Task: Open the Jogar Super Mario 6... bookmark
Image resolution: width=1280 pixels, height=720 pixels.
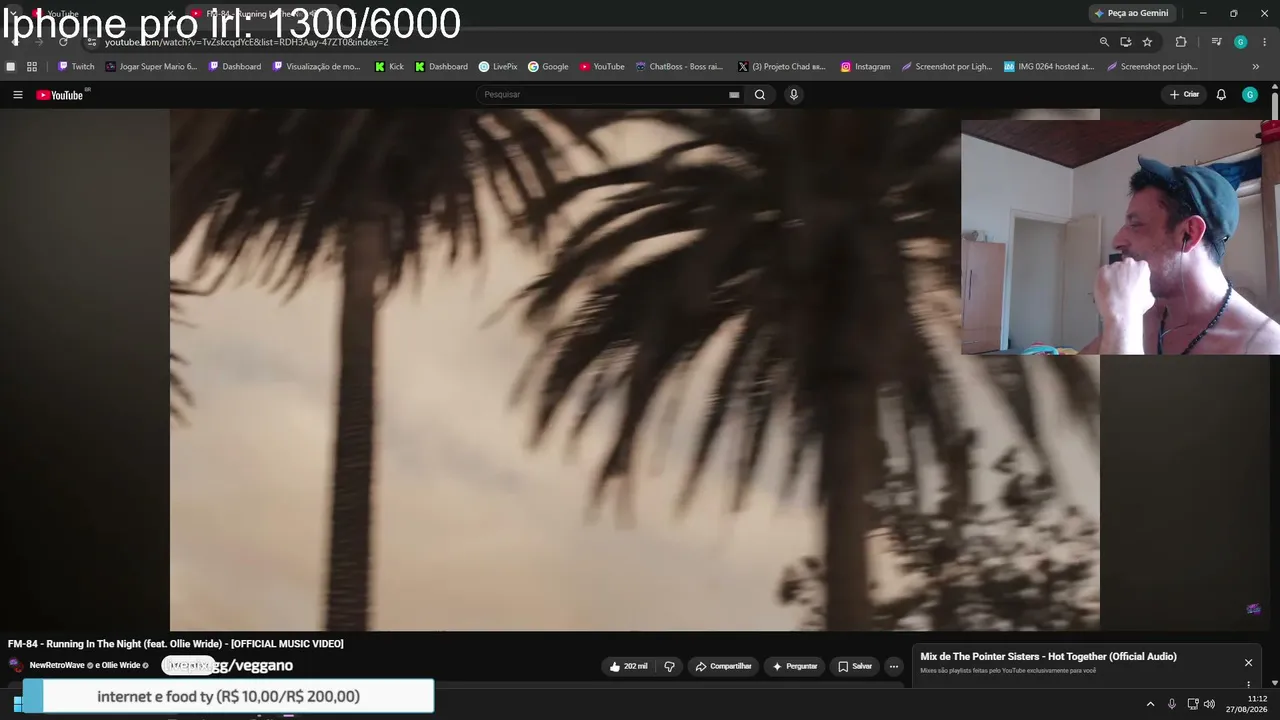Action: pos(151,67)
